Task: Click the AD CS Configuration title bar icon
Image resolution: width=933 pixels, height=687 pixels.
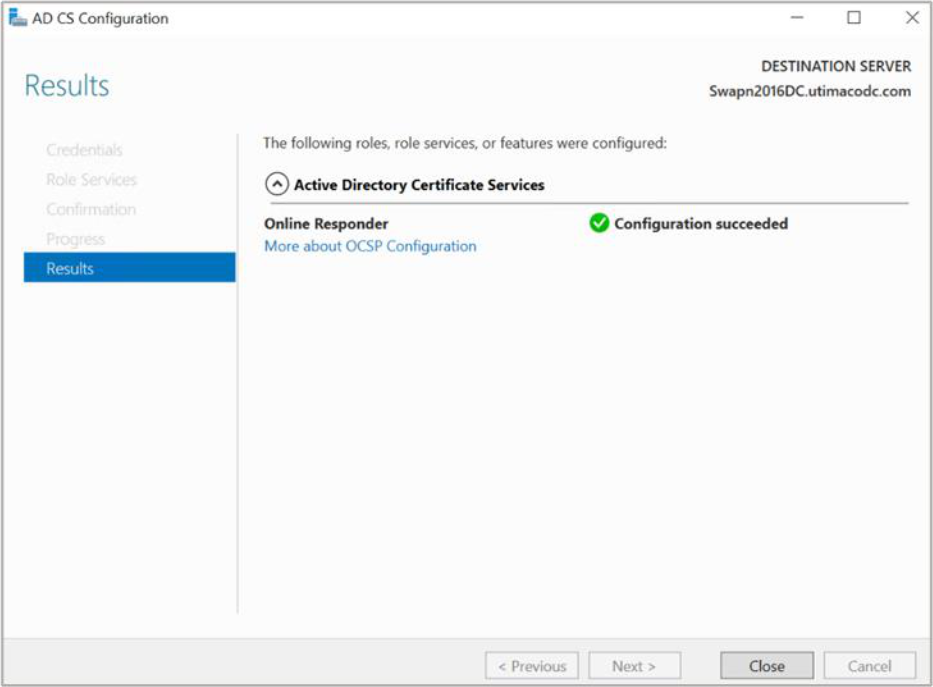Action: (x=17, y=18)
